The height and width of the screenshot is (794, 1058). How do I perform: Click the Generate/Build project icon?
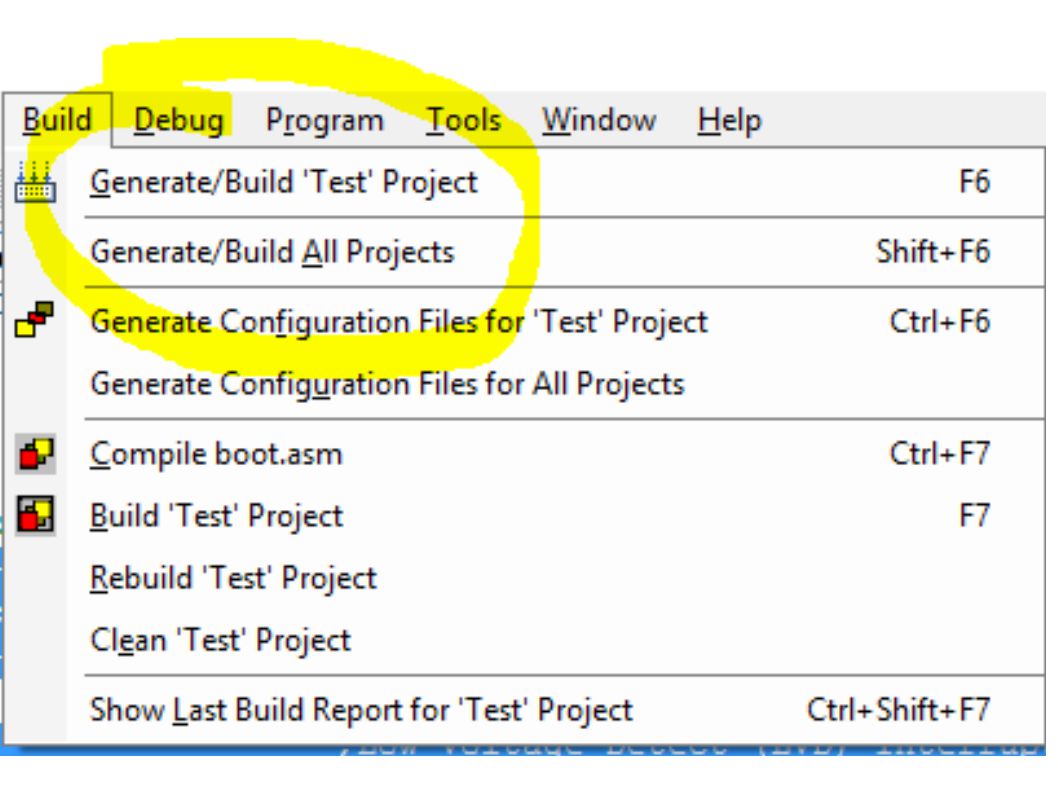pos(35,182)
